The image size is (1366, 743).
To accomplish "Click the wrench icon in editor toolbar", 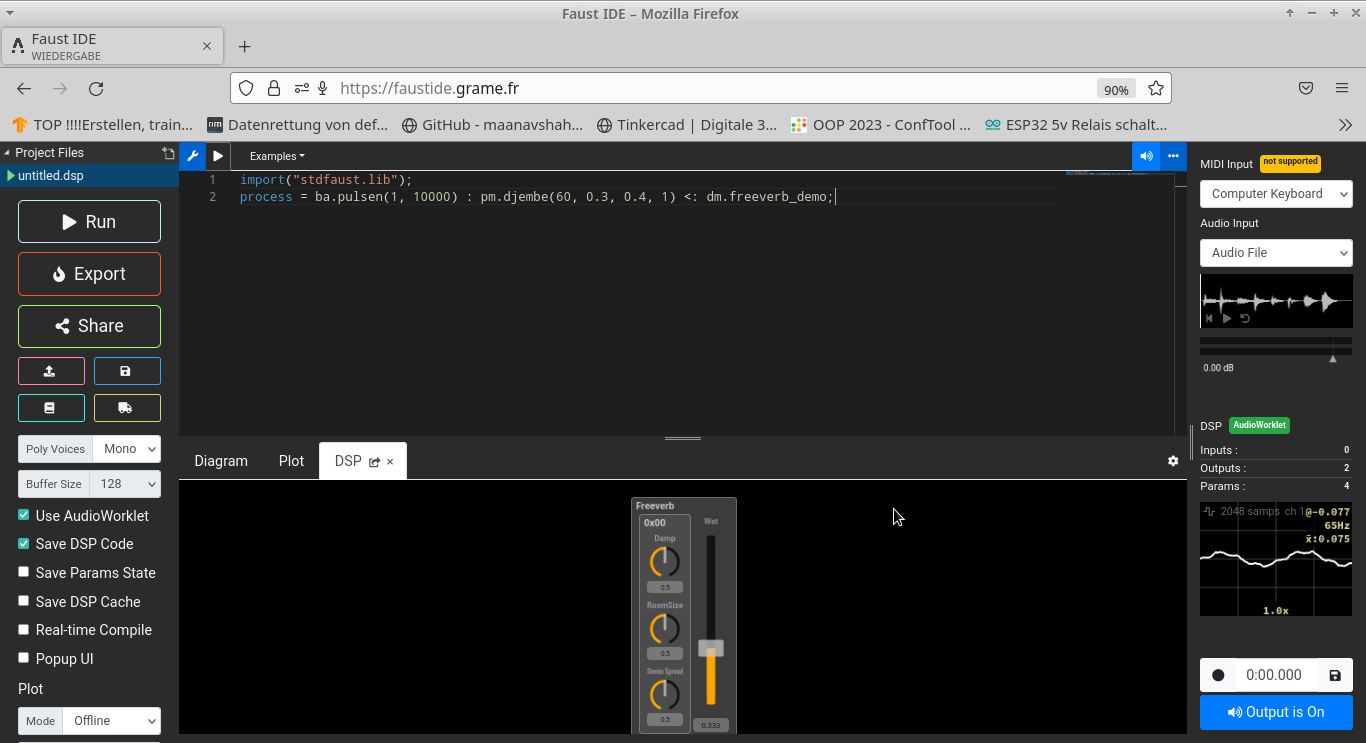I will point(193,156).
